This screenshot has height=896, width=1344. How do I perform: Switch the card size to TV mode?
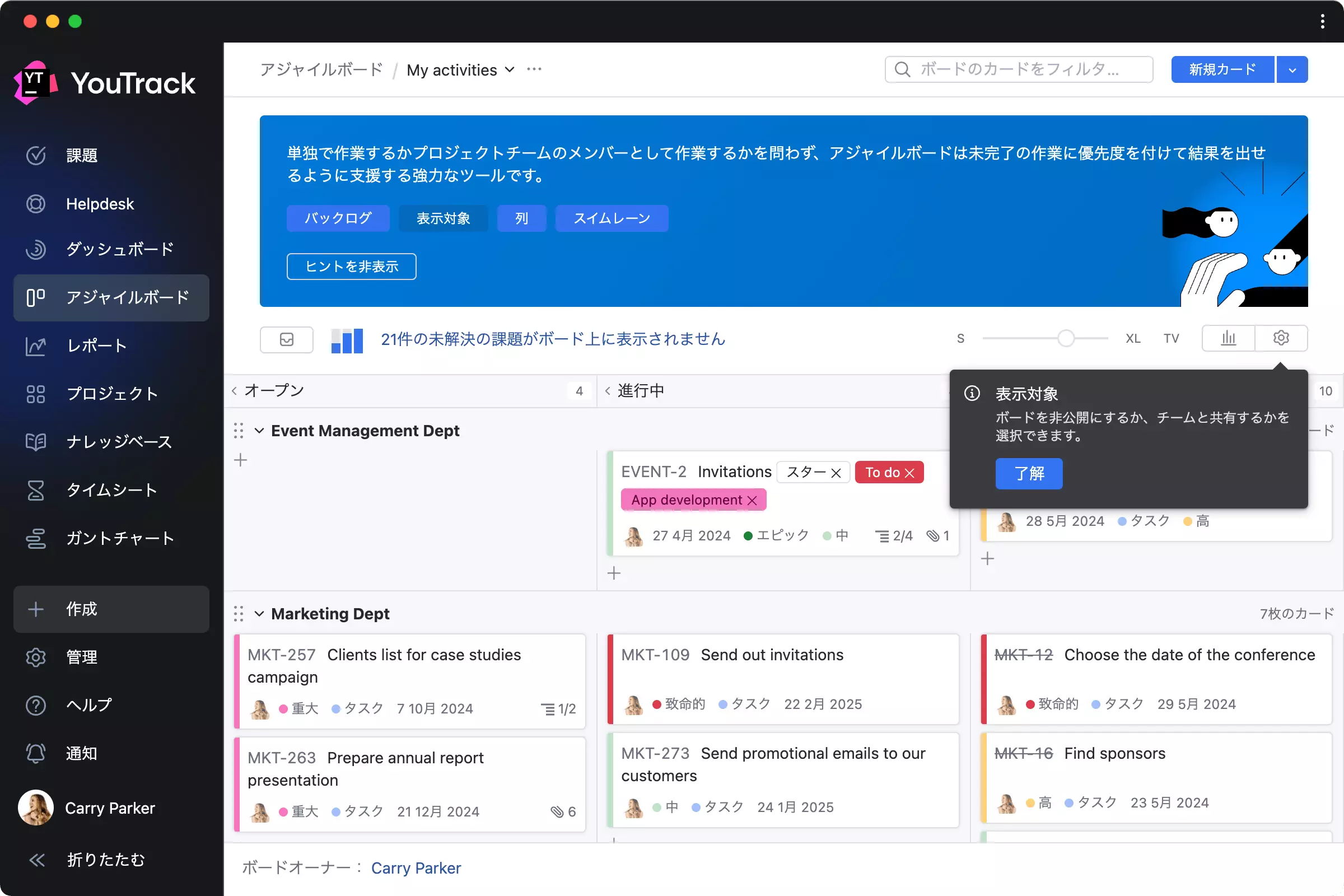(1171, 338)
